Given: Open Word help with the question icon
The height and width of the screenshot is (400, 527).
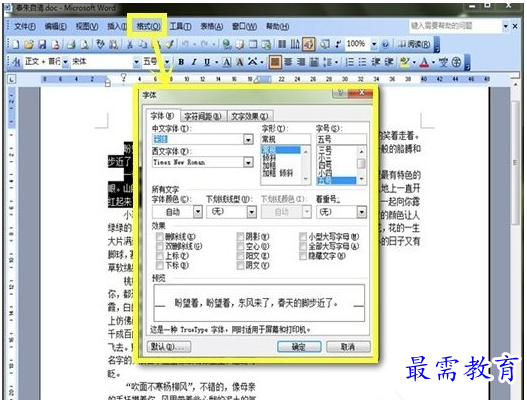Looking at the screenshot, I should [386, 44].
